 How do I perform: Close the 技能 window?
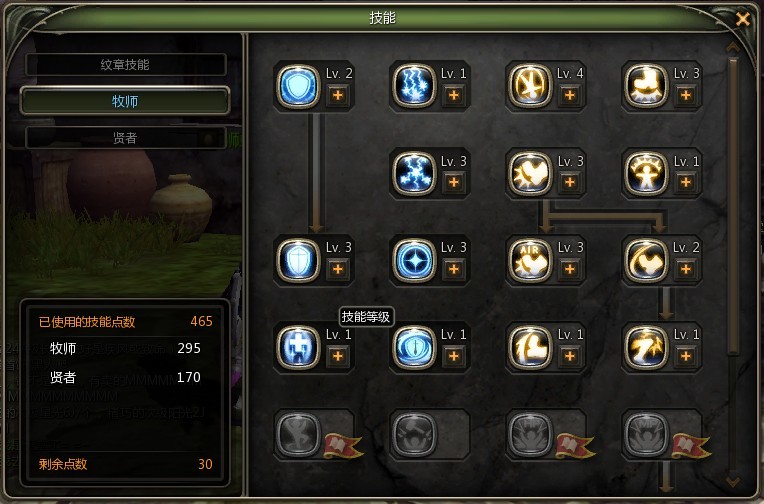[743, 19]
